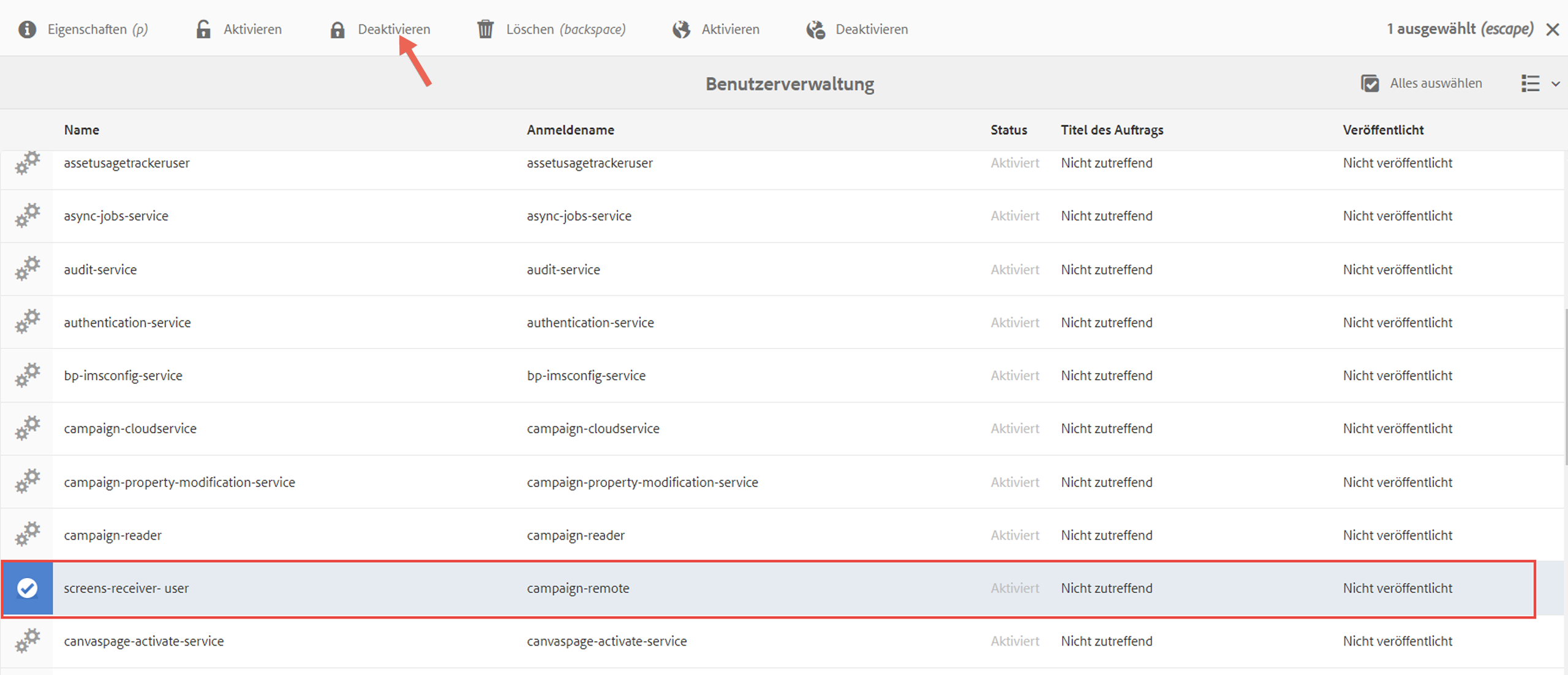Click the globe publish Aktivieren icon

pos(681,29)
